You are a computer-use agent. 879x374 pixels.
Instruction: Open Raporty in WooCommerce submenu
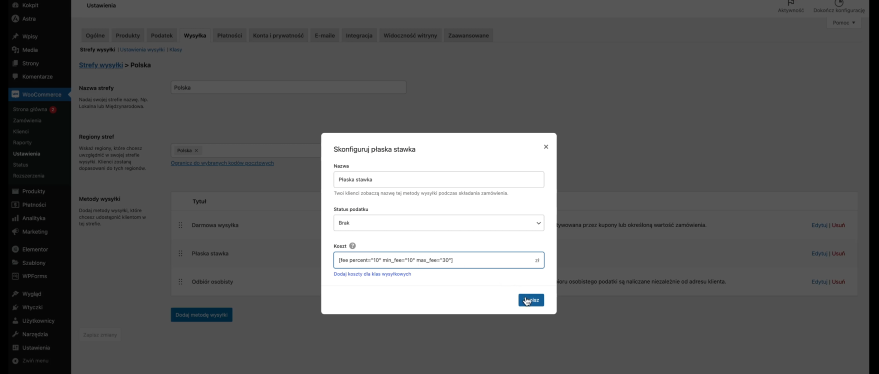(22, 142)
